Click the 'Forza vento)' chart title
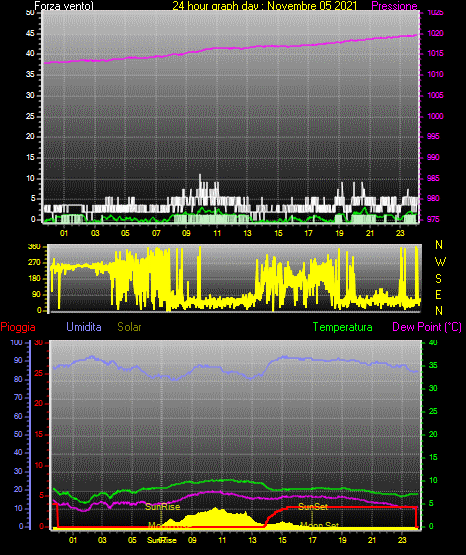Screen dimensions: 466x555 pos(64,6)
